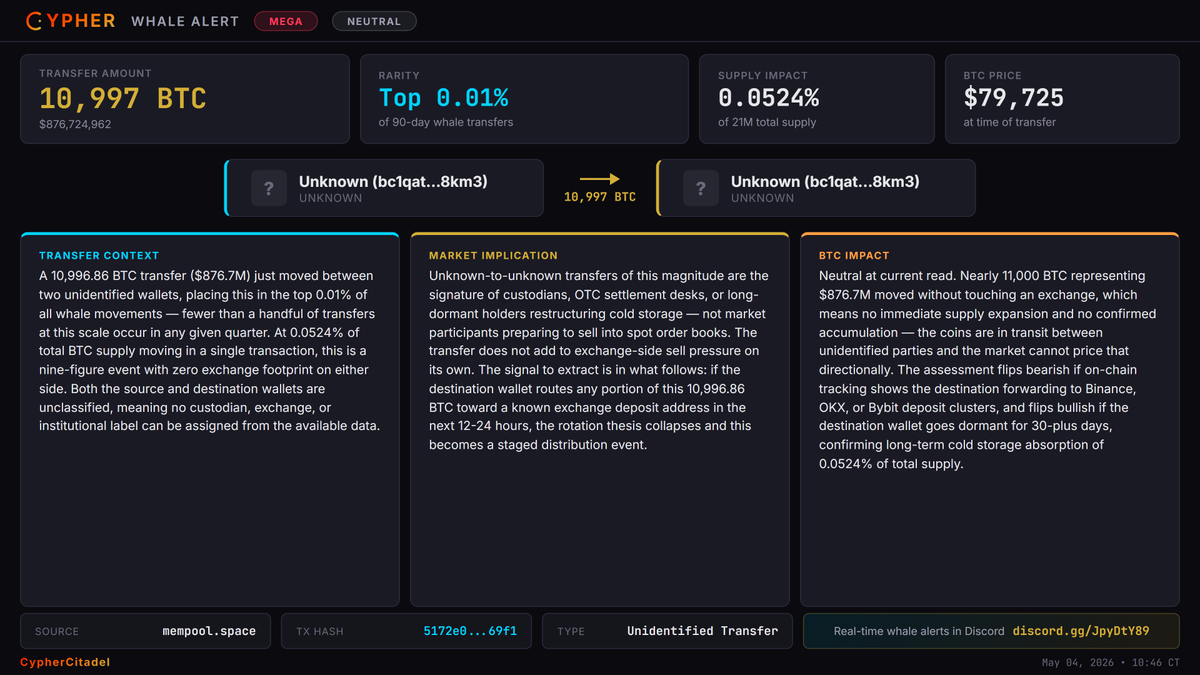Click the yellow transfer arrow between the wallets
The image size is (1200, 675).
pyautogui.click(x=600, y=179)
